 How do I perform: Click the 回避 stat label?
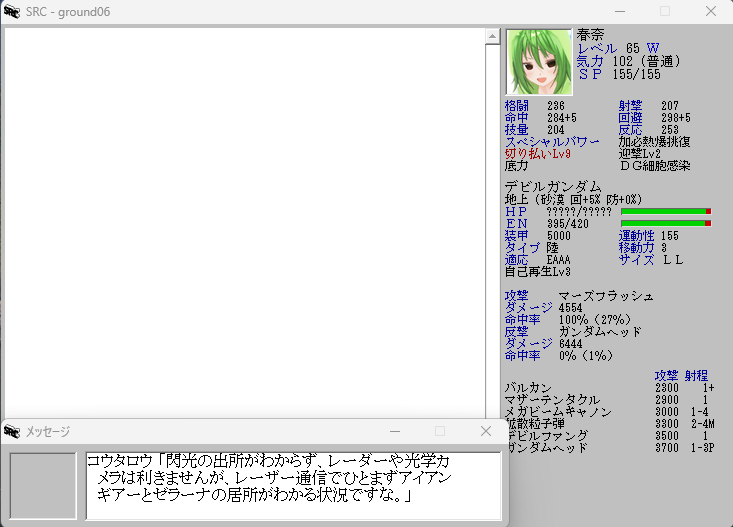(631, 118)
